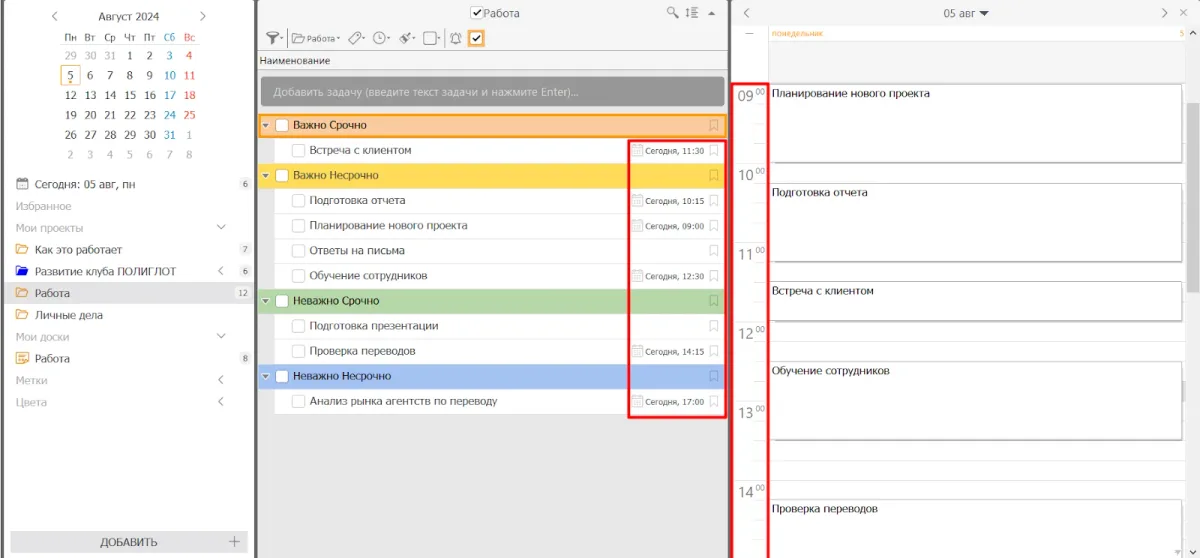This screenshot has height=558, width=1200.
Task: Open the Как это работает project
Action: pos(78,249)
